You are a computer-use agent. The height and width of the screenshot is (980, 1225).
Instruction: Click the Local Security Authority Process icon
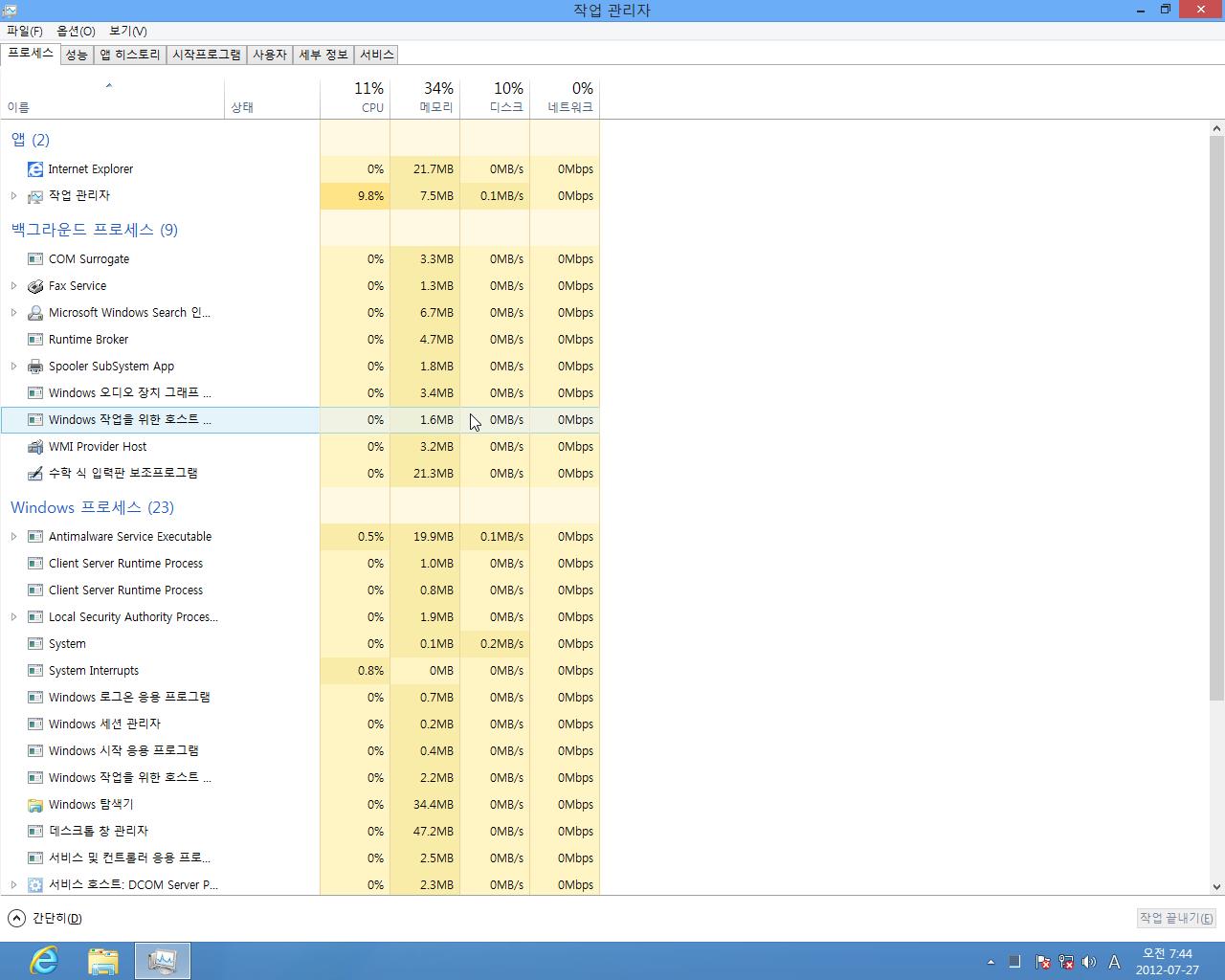pyautogui.click(x=35, y=617)
